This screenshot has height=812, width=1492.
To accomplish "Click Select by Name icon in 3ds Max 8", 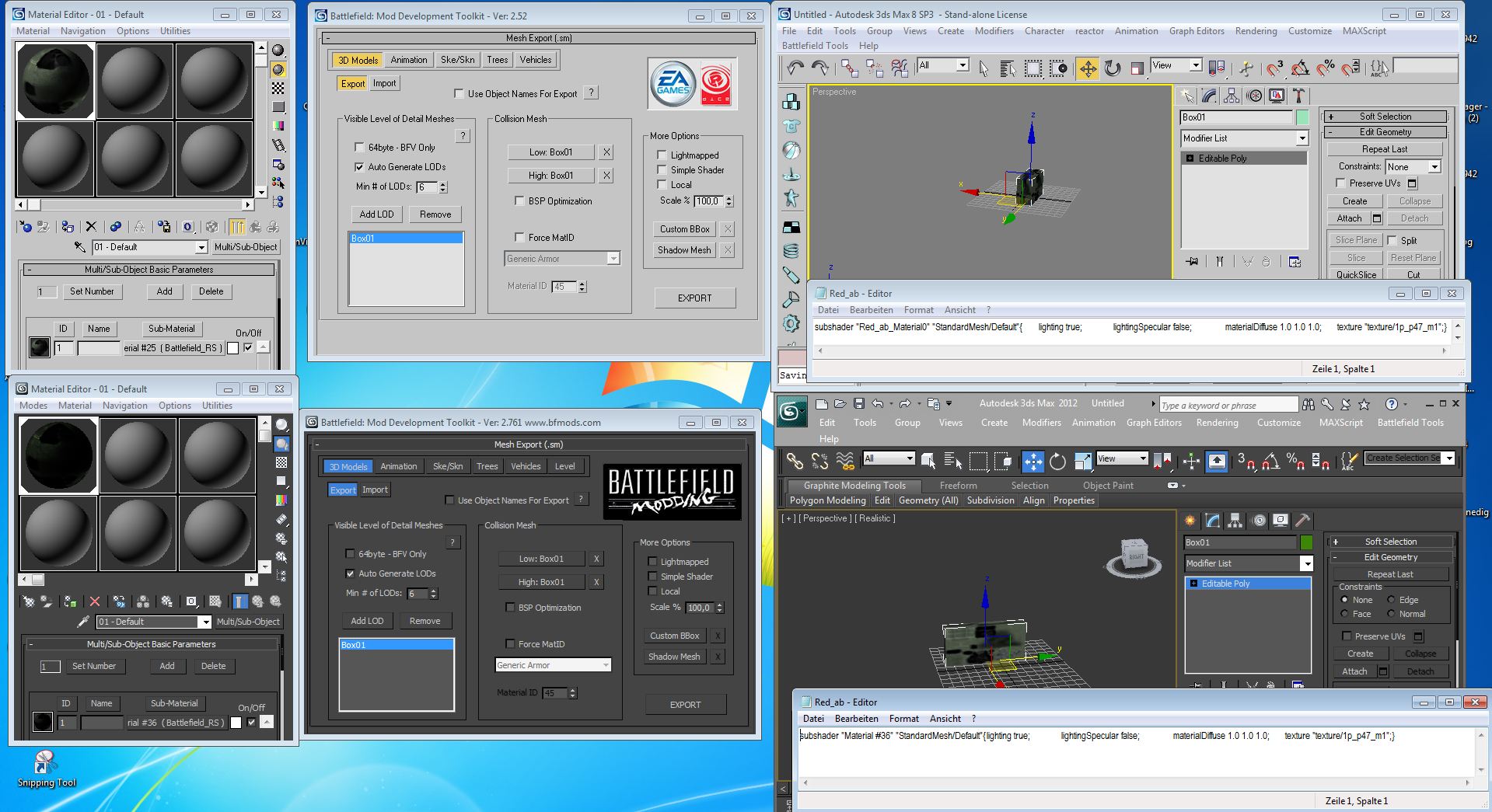I will point(1008,68).
